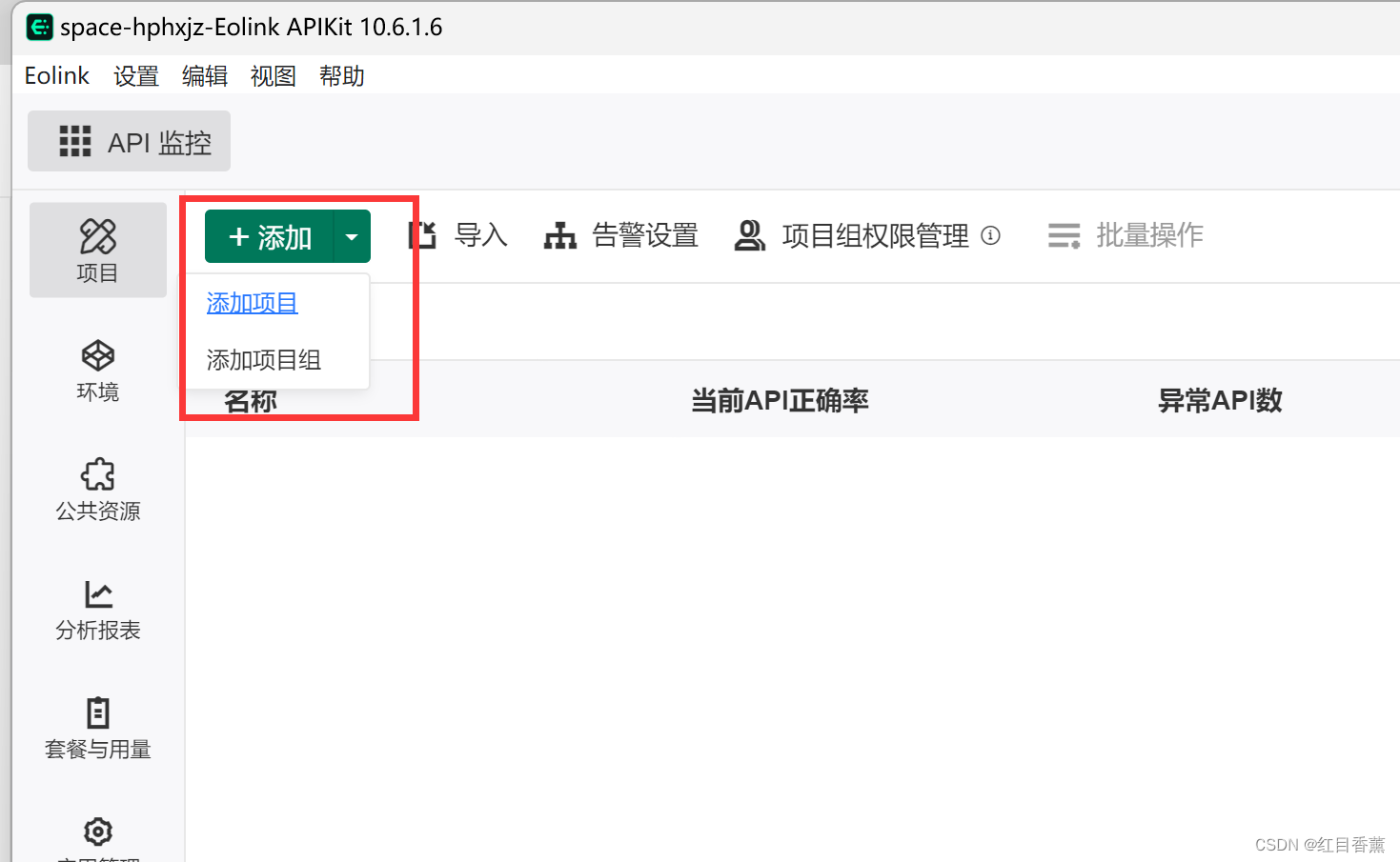1400x862 pixels.
Task: Open 告警设置 alert settings
Action: tap(645, 235)
